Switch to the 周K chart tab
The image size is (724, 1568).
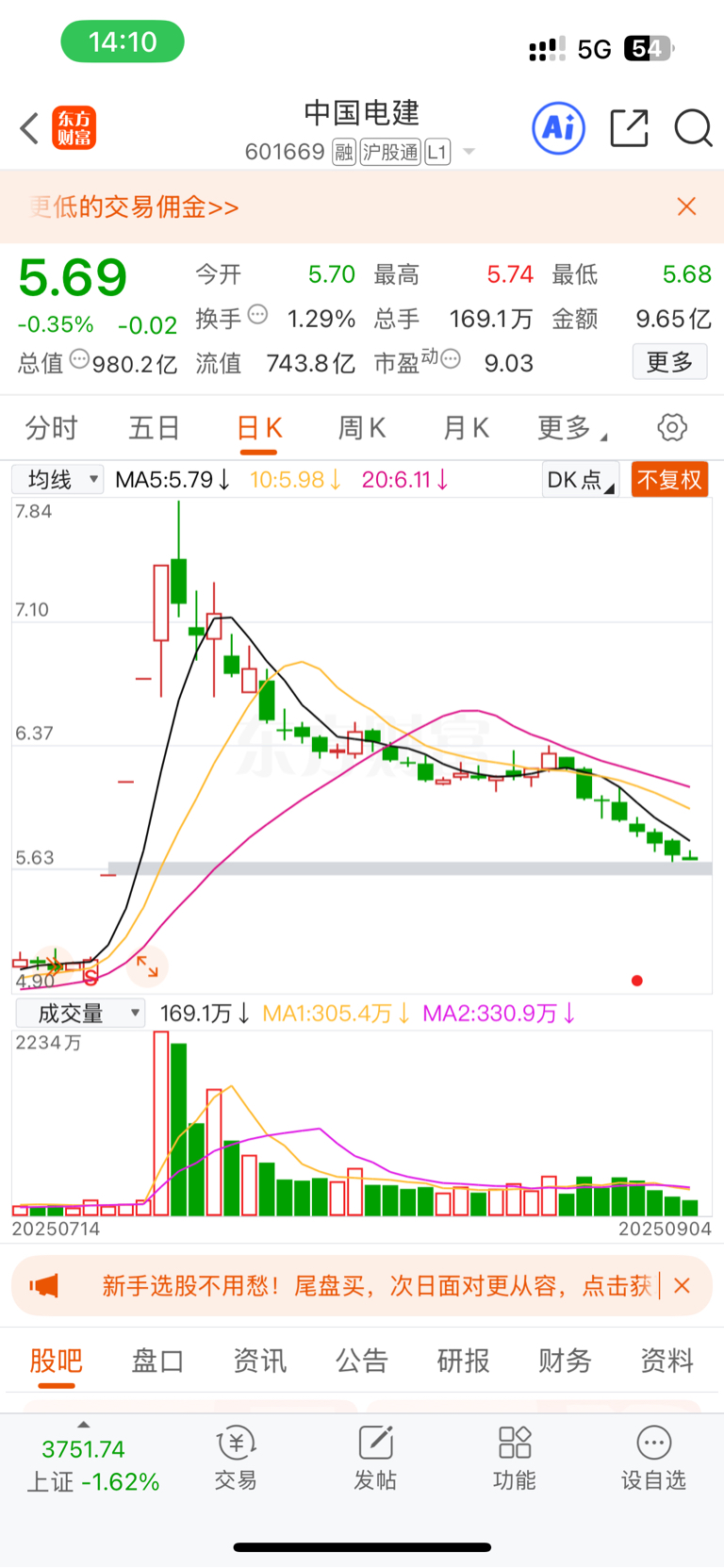click(x=362, y=428)
